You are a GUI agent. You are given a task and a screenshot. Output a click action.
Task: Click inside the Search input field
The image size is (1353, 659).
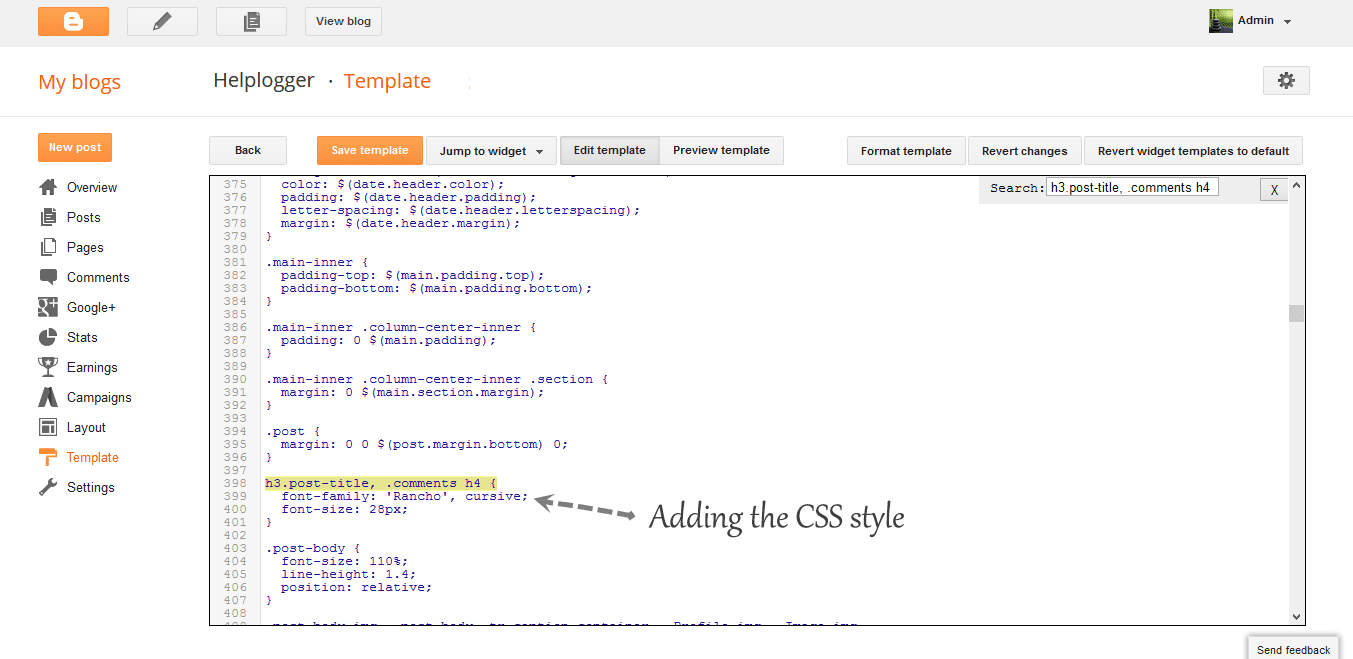1131,187
